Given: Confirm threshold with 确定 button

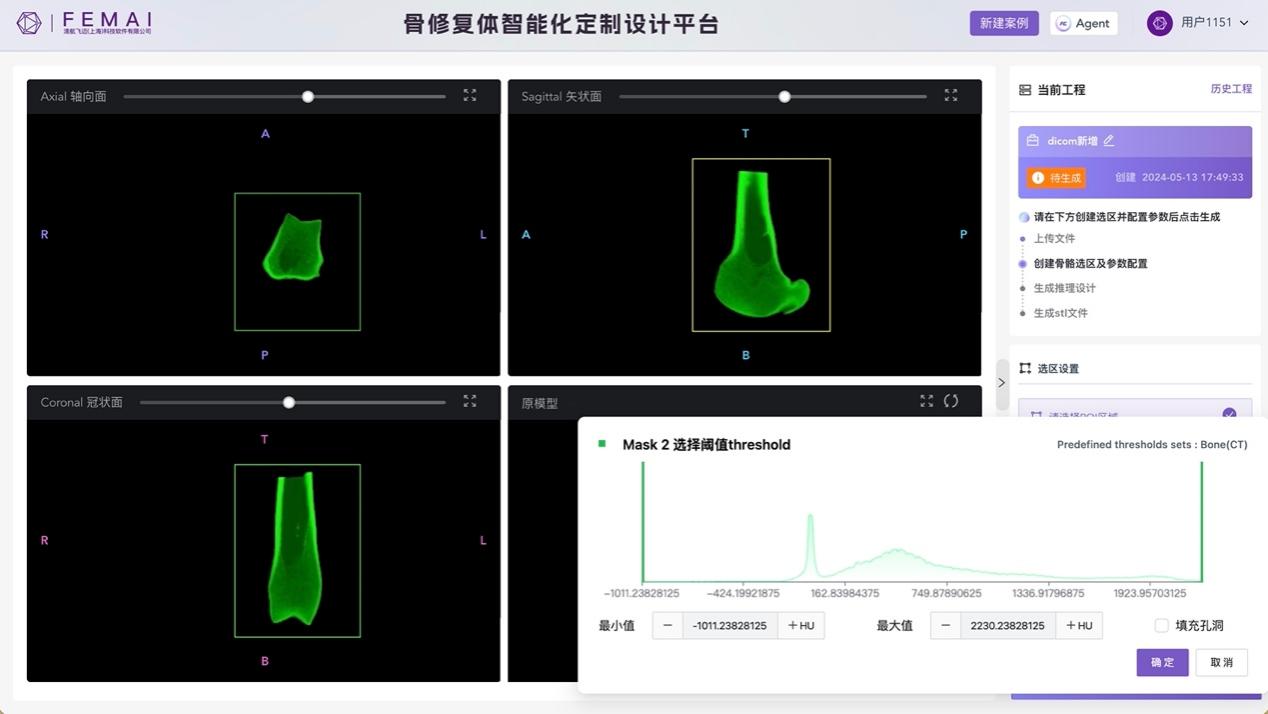Looking at the screenshot, I should coord(1162,662).
